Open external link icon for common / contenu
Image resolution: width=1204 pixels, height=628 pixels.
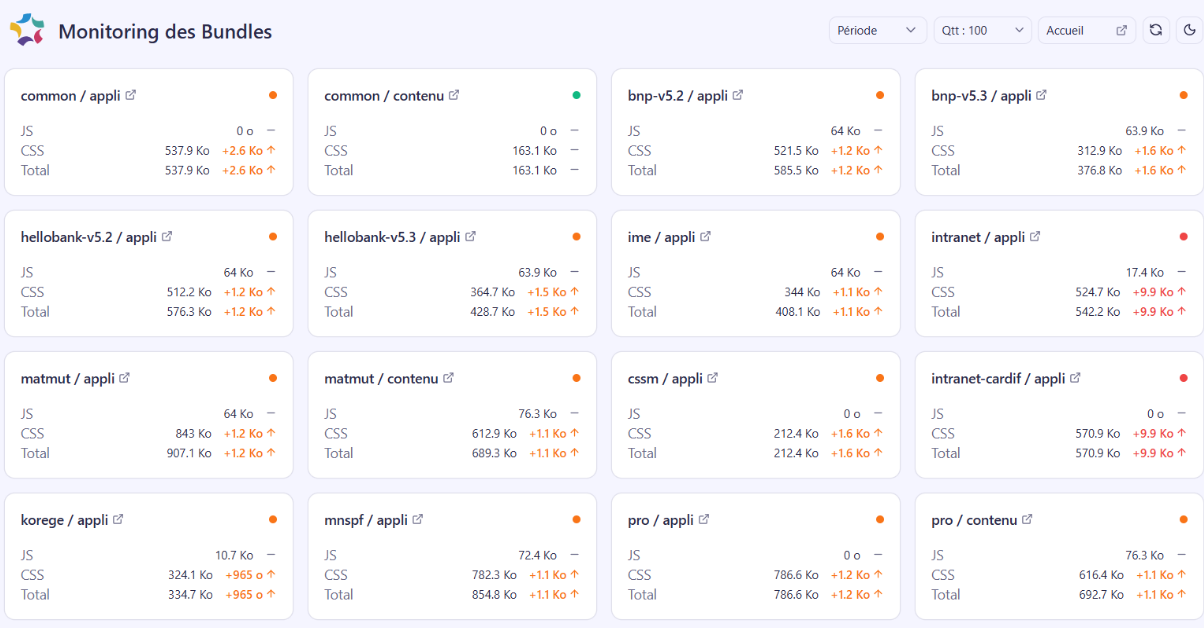pyautogui.click(x=454, y=96)
